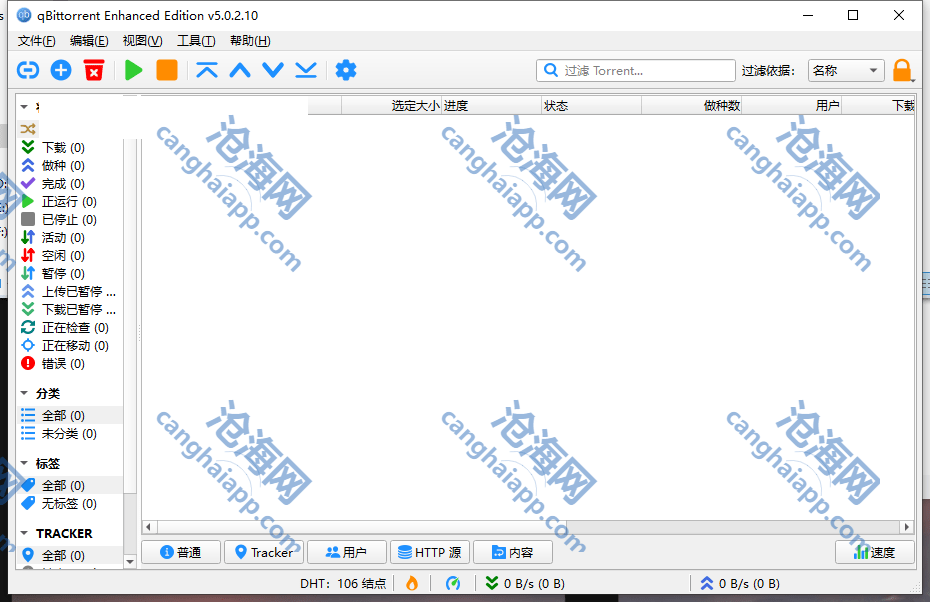Select the 已停止 (0) status filter
This screenshot has height=602, width=930.
(68, 220)
